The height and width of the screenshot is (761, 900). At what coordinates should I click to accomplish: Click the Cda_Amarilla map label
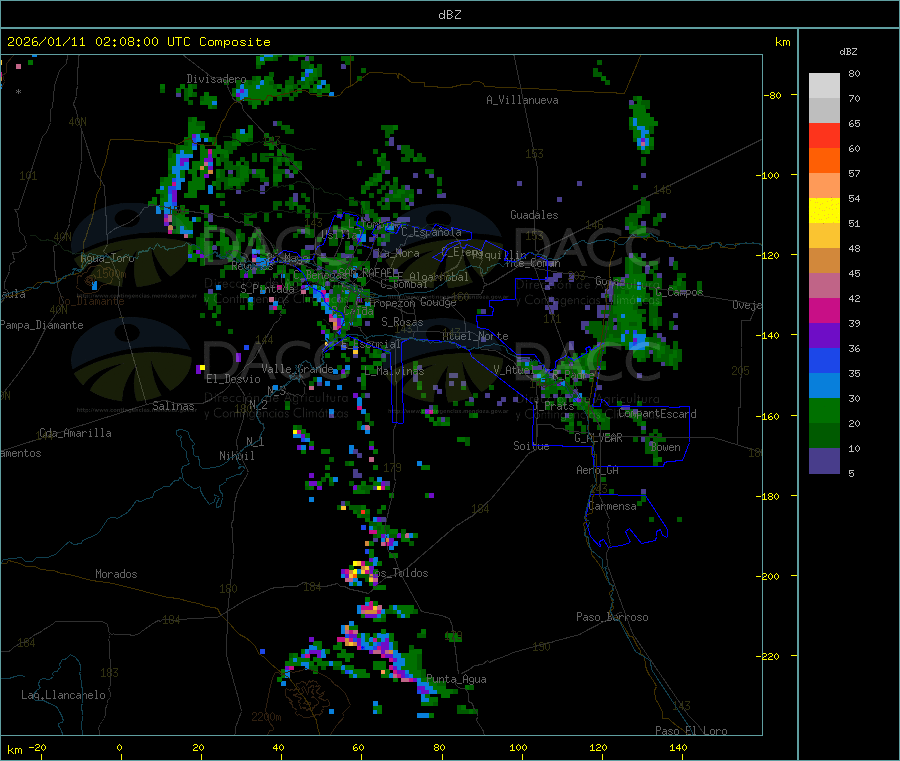coord(75,433)
